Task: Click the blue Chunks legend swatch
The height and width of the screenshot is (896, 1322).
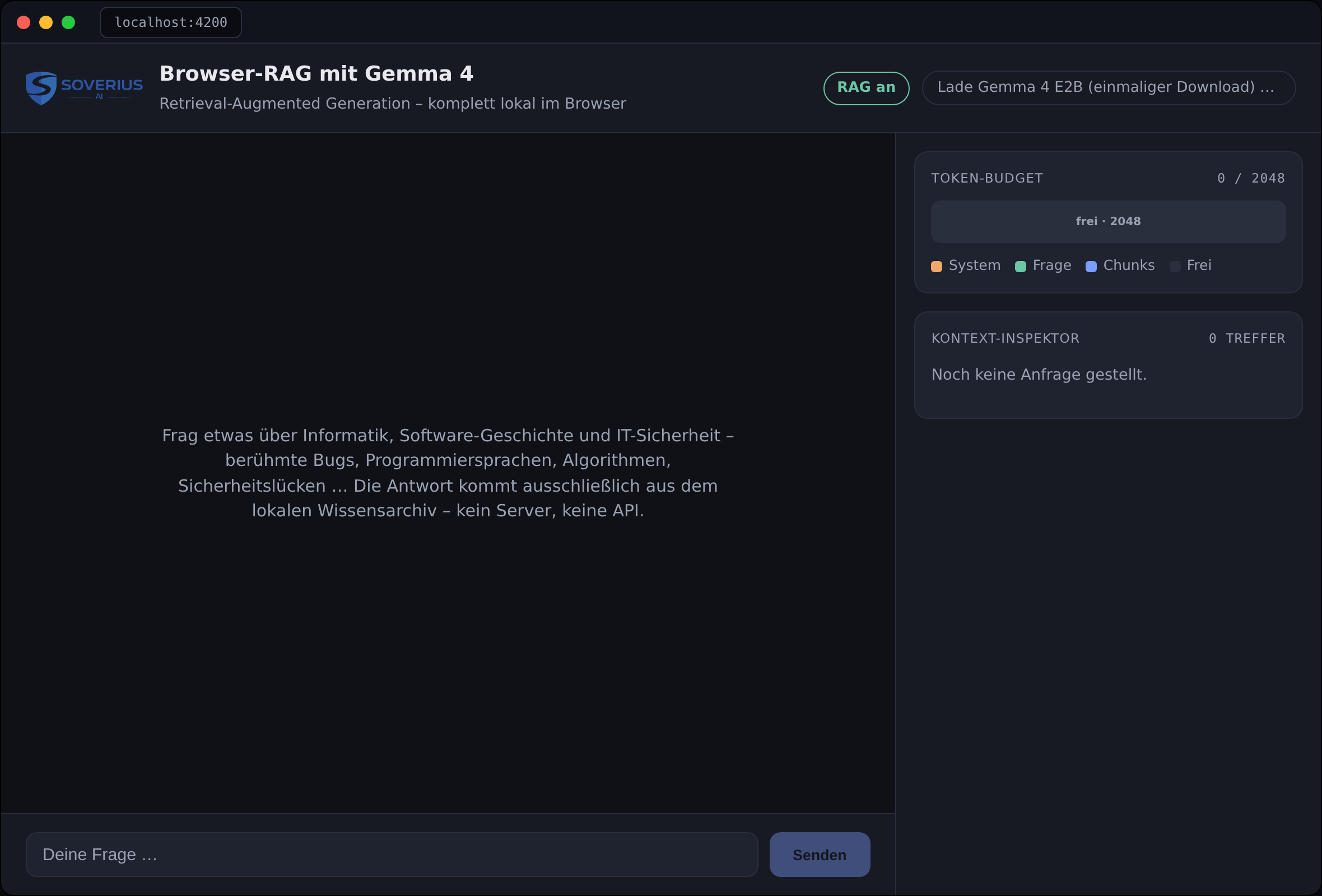Action: click(x=1091, y=266)
